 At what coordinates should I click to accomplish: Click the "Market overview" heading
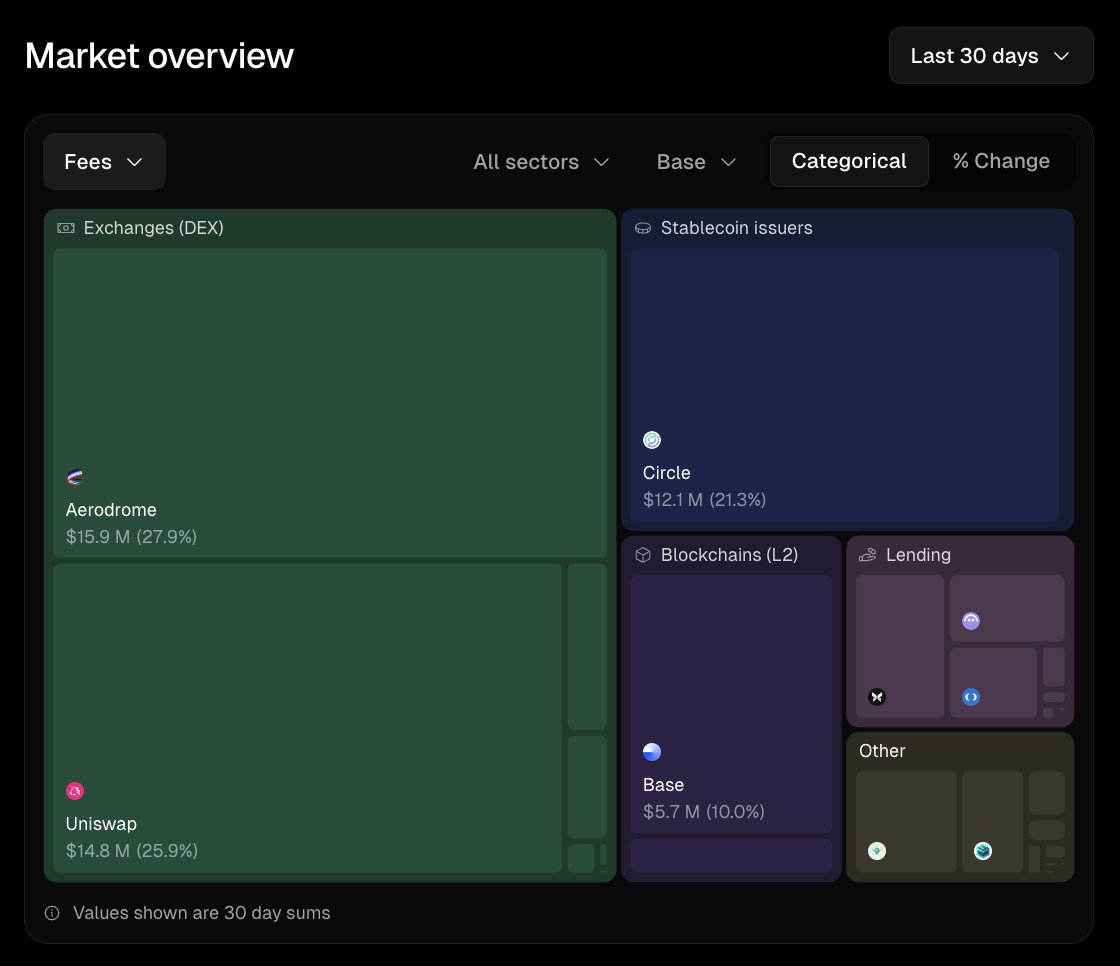coord(159,56)
